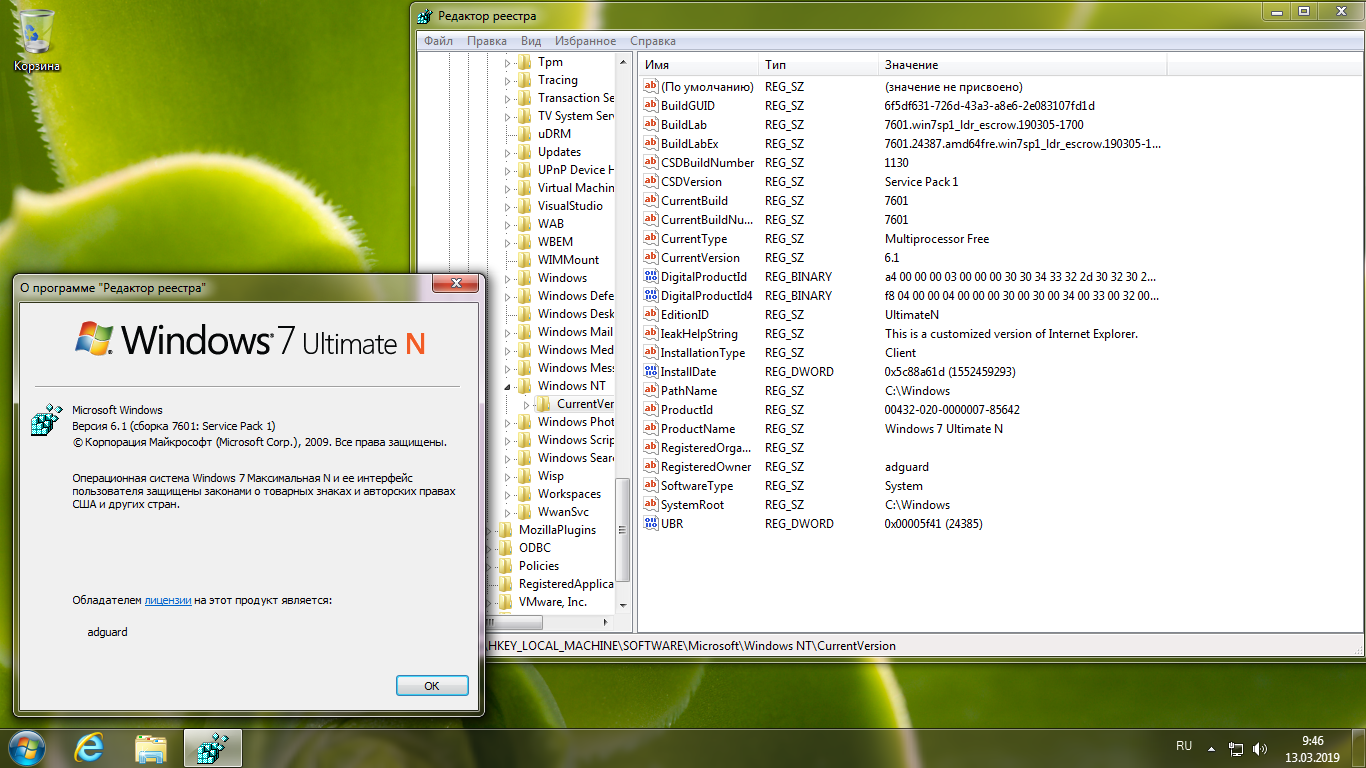Image resolution: width=1366 pixels, height=768 pixels.
Task: Sort values by the Имя column header
Action: click(x=698, y=65)
